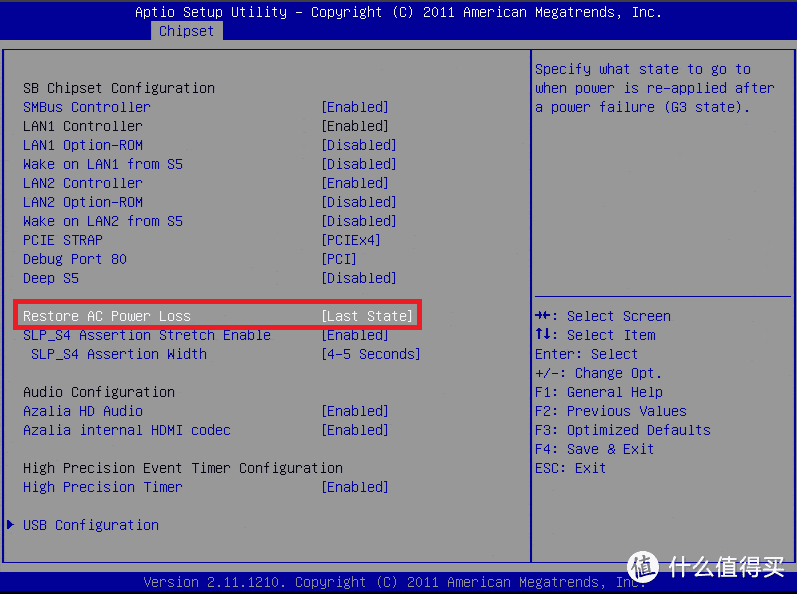Click the Version 2.11.1210 footer text

[394, 582]
